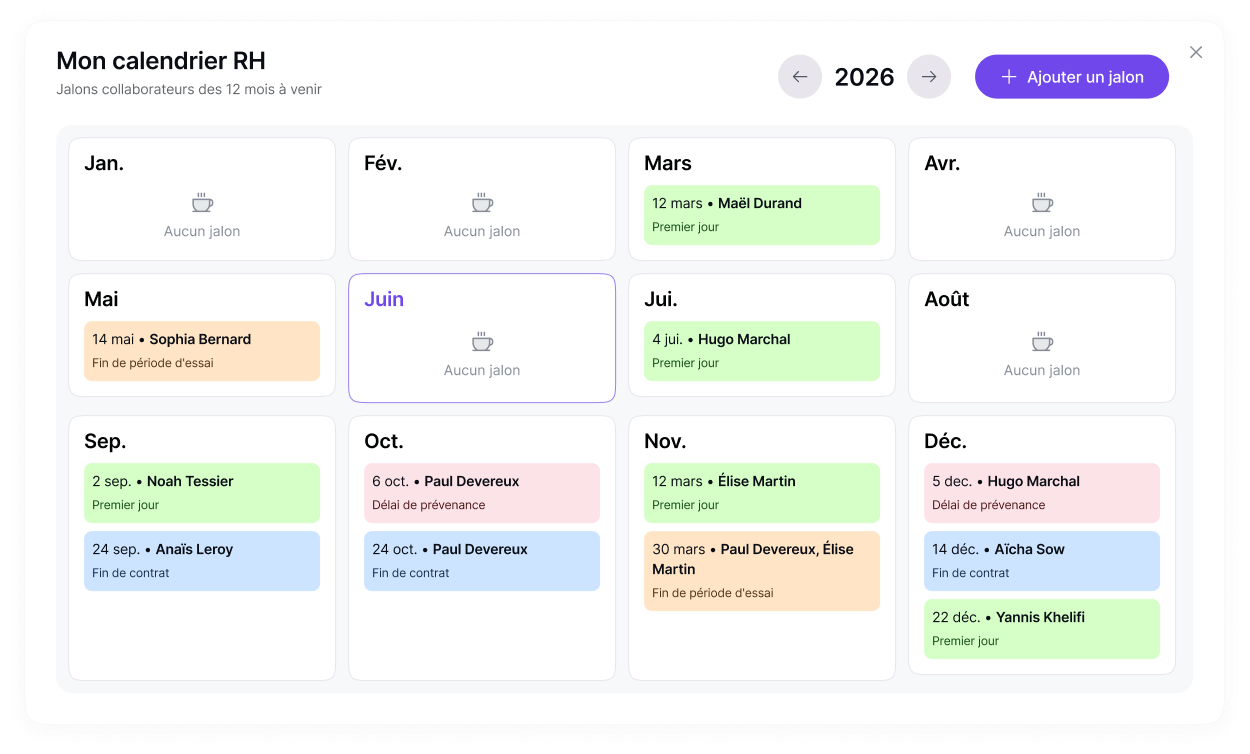This screenshot has height=754, width=1250.
Task: Click the Sep. month heading
Action: [105, 441]
